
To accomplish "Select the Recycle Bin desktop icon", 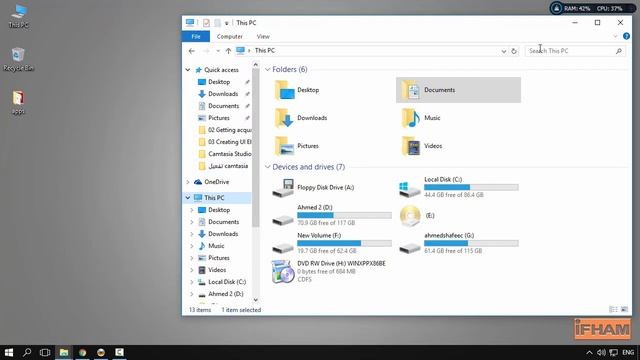I will (18, 60).
